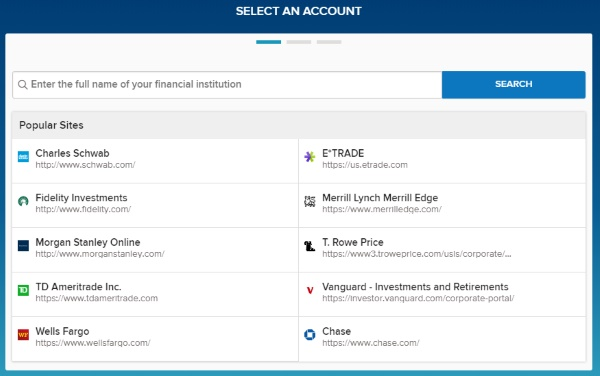600x376 pixels.
Task: Click the https://www.tdameritrade.com URL text
Action: [x=96, y=298]
